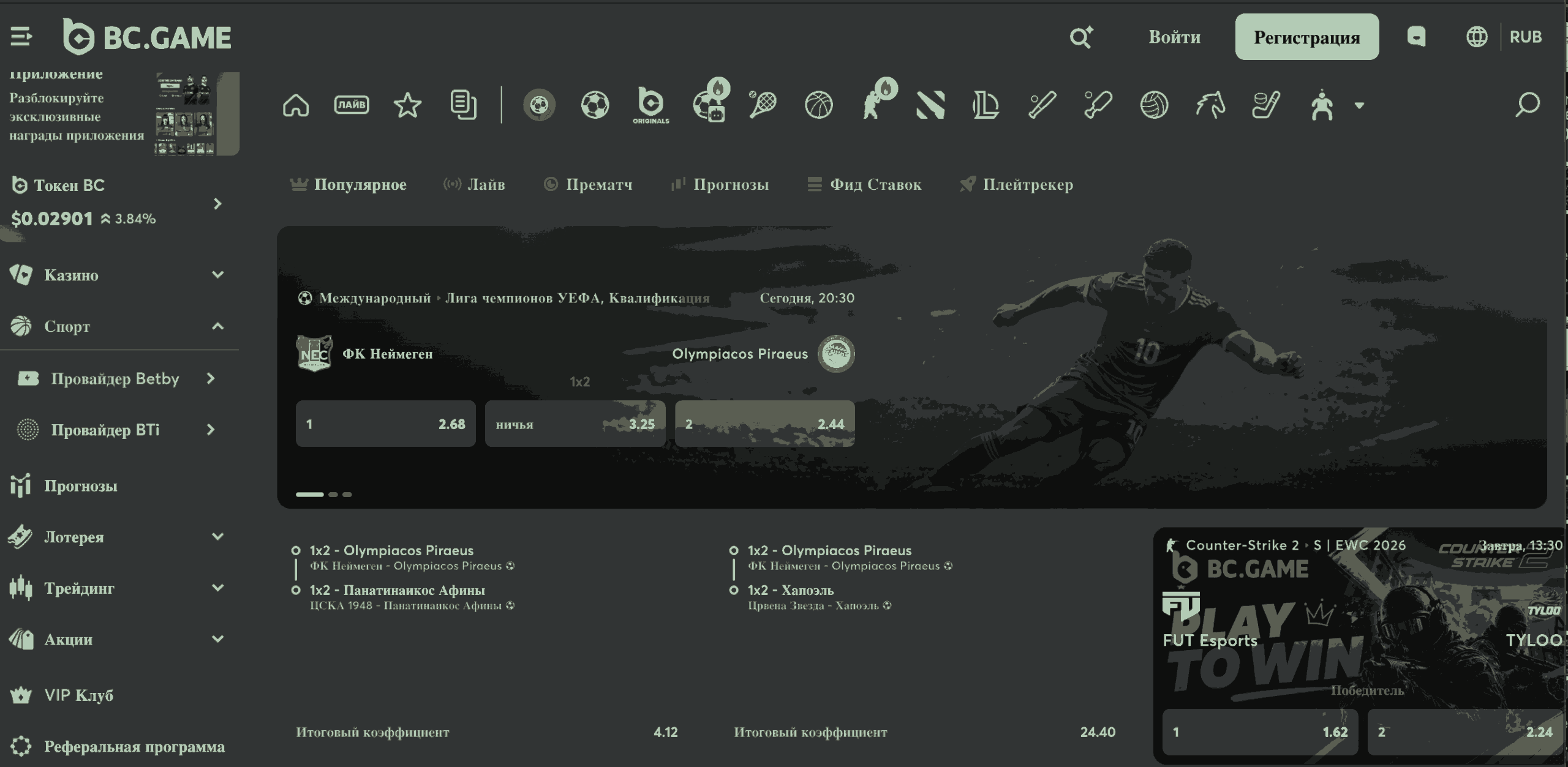Show the first banner slide indicator
Screen dimensions: 1568x767
[309, 494]
